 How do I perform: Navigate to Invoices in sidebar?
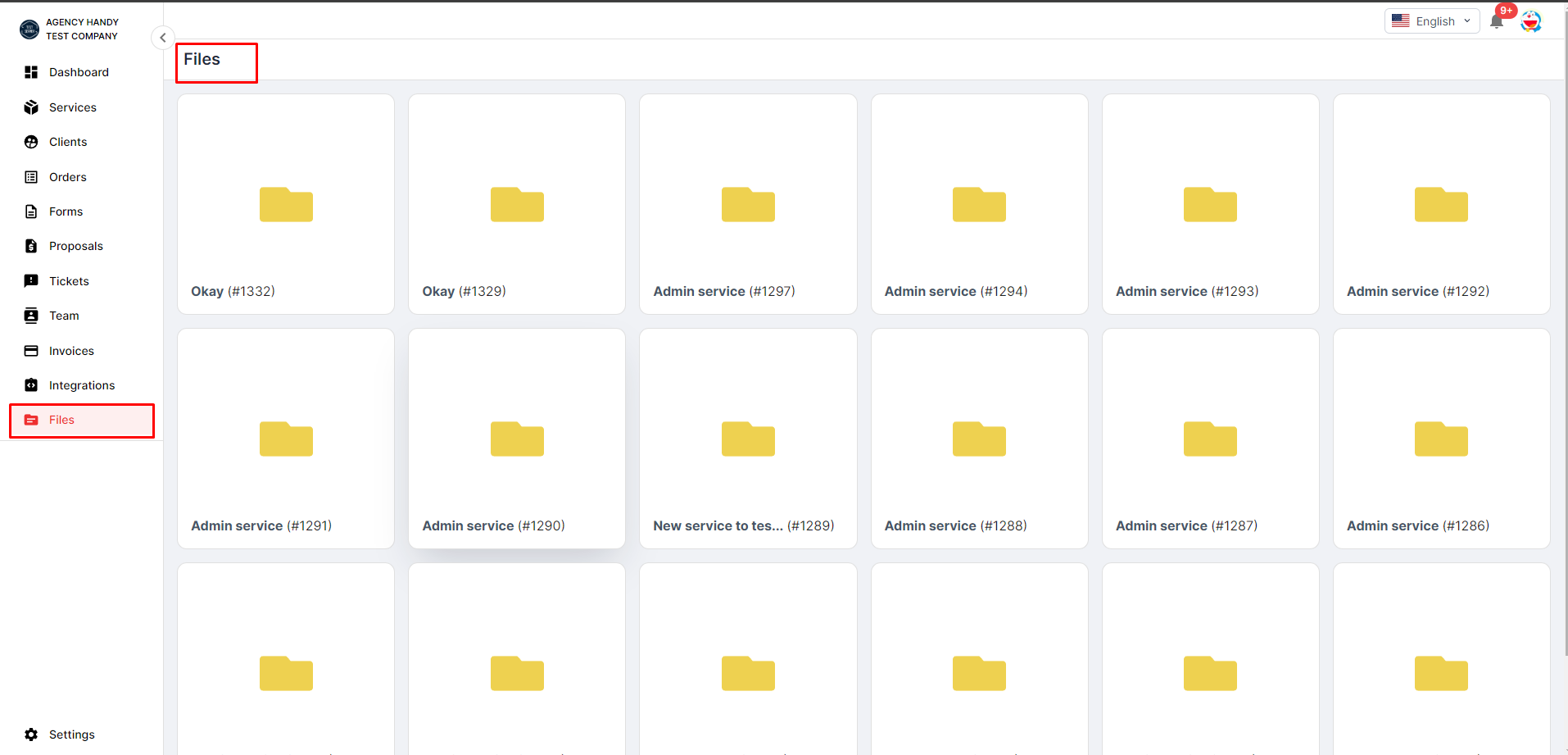click(71, 351)
